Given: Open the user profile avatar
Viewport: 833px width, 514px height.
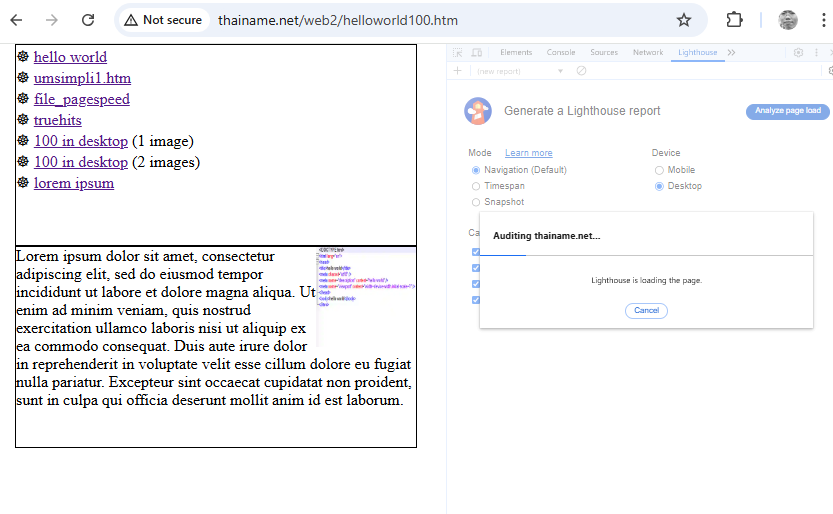Looking at the screenshot, I should 788,20.
